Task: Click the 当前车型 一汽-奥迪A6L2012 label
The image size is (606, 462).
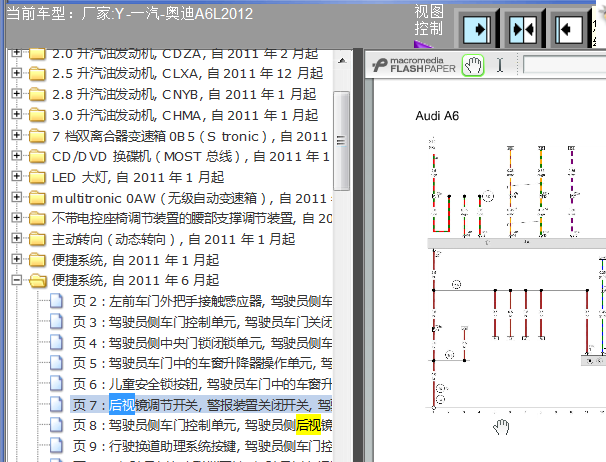Action: 129,14
